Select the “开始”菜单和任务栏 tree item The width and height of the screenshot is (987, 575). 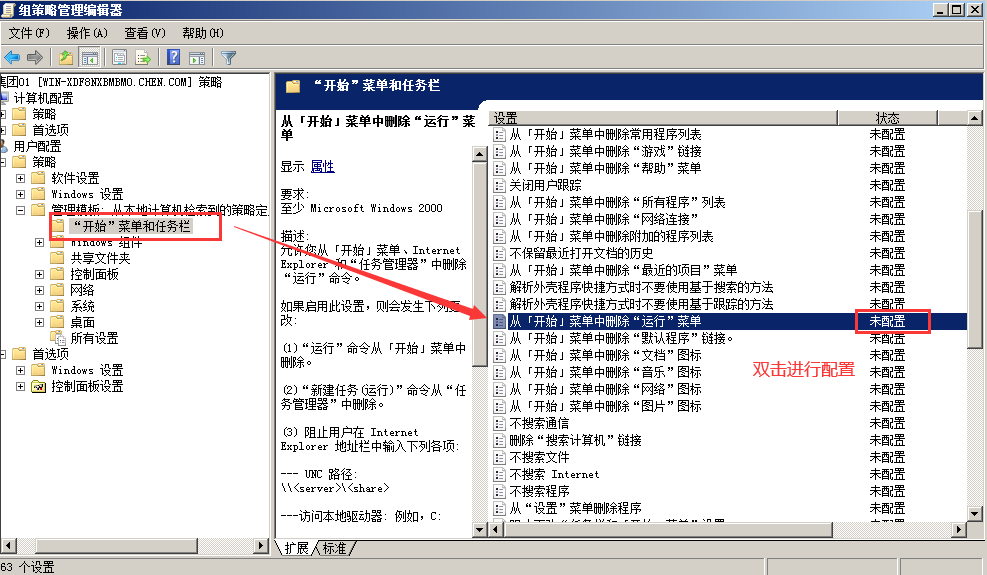tap(132, 226)
